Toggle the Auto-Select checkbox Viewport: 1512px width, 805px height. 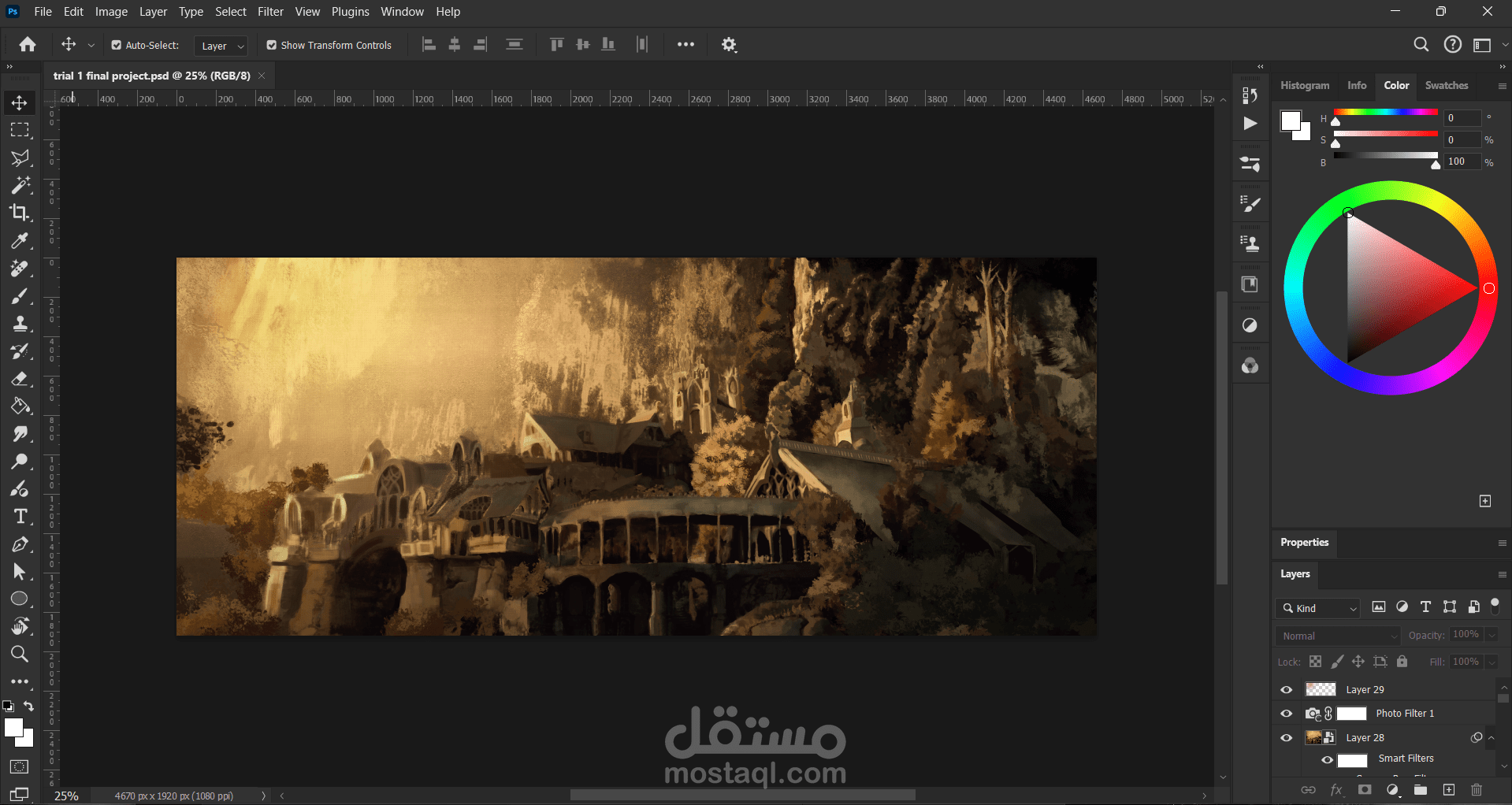coord(117,46)
